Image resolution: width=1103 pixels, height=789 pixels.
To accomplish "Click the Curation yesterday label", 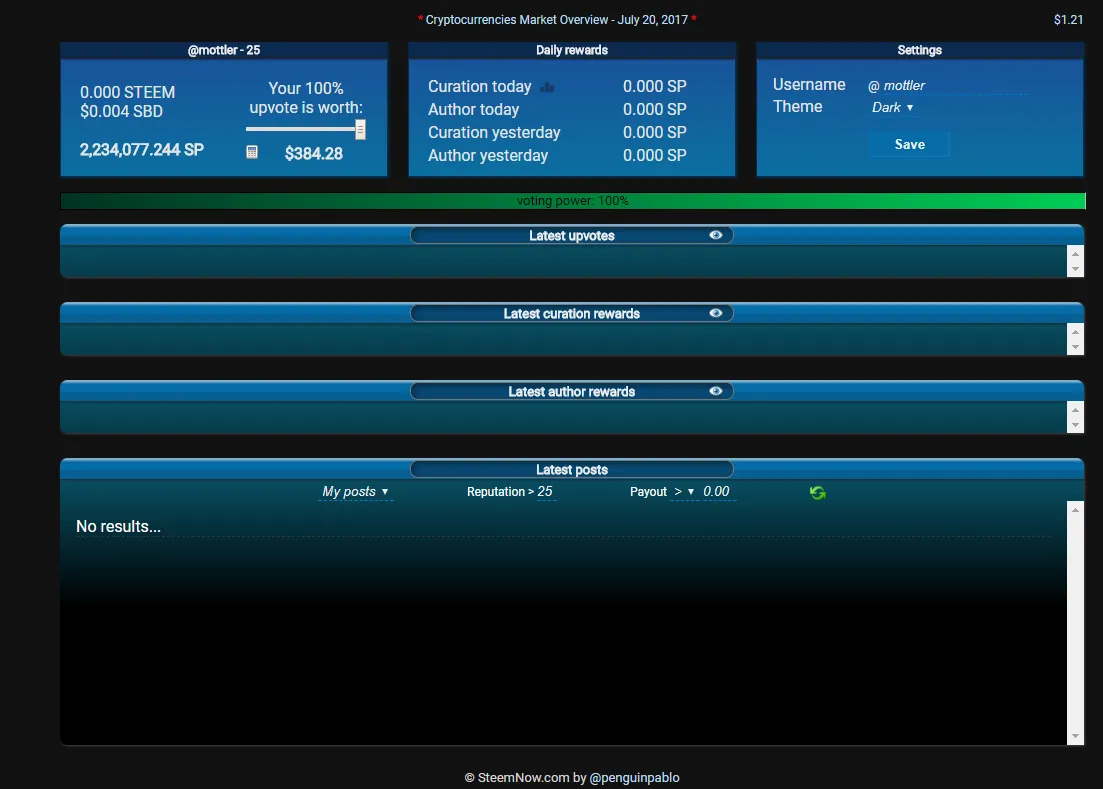I will [x=494, y=132].
